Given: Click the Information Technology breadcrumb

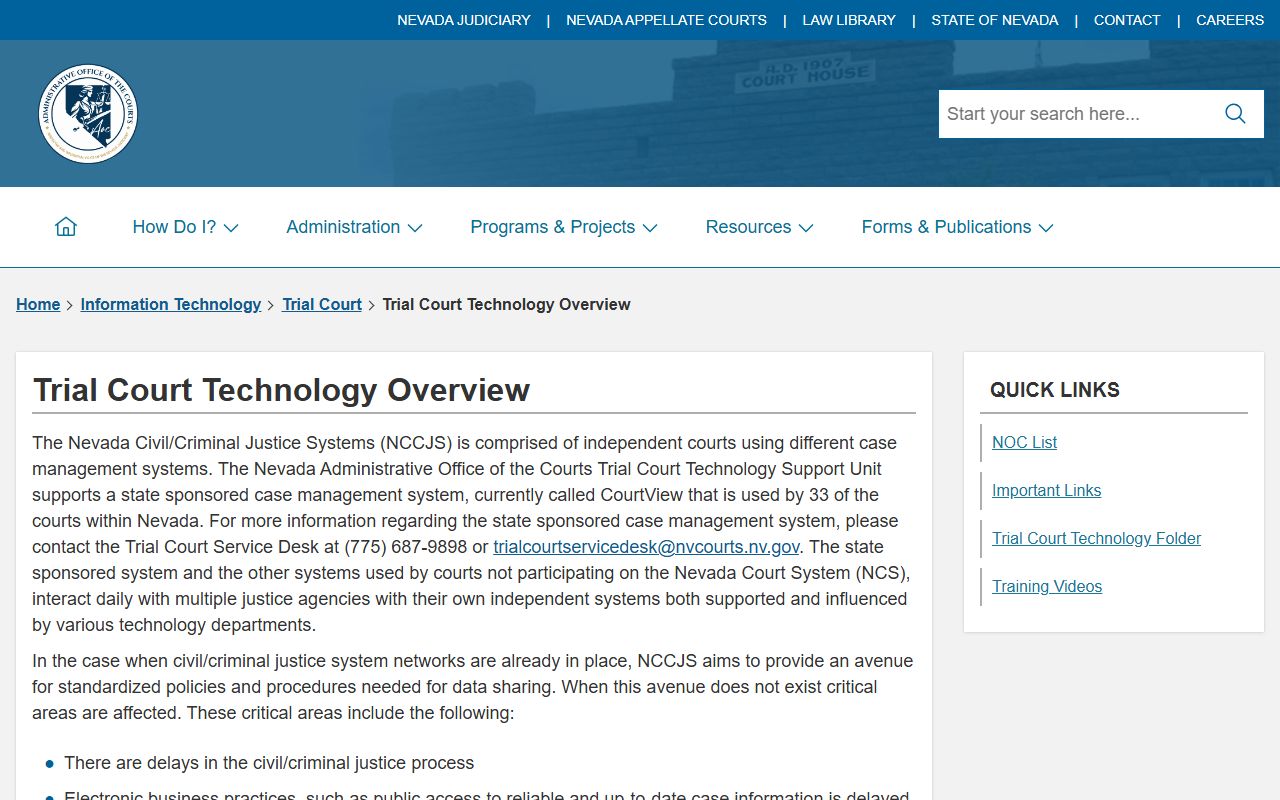Looking at the screenshot, I should tap(171, 304).
